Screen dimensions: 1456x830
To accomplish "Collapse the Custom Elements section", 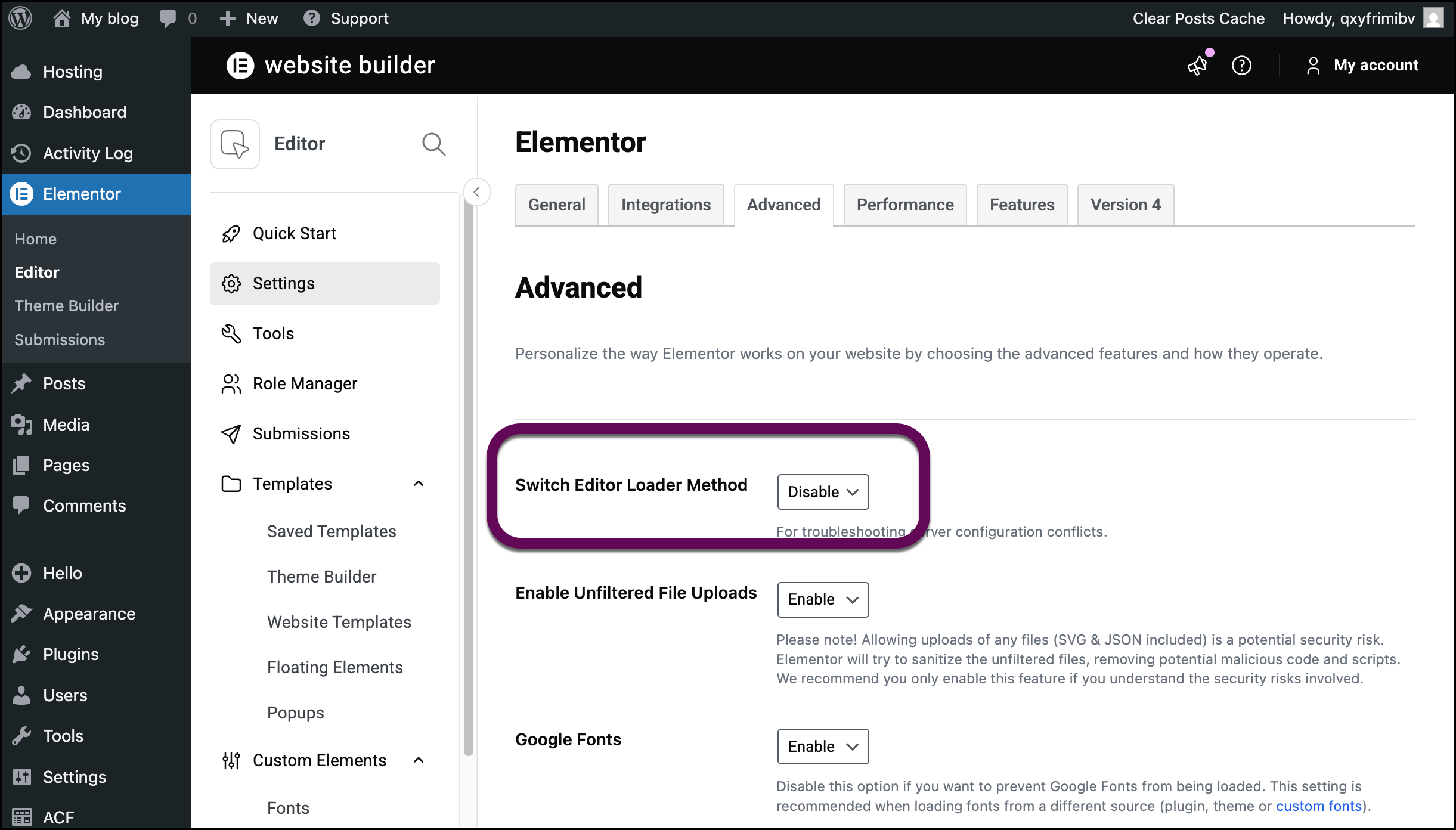I will click(x=419, y=760).
